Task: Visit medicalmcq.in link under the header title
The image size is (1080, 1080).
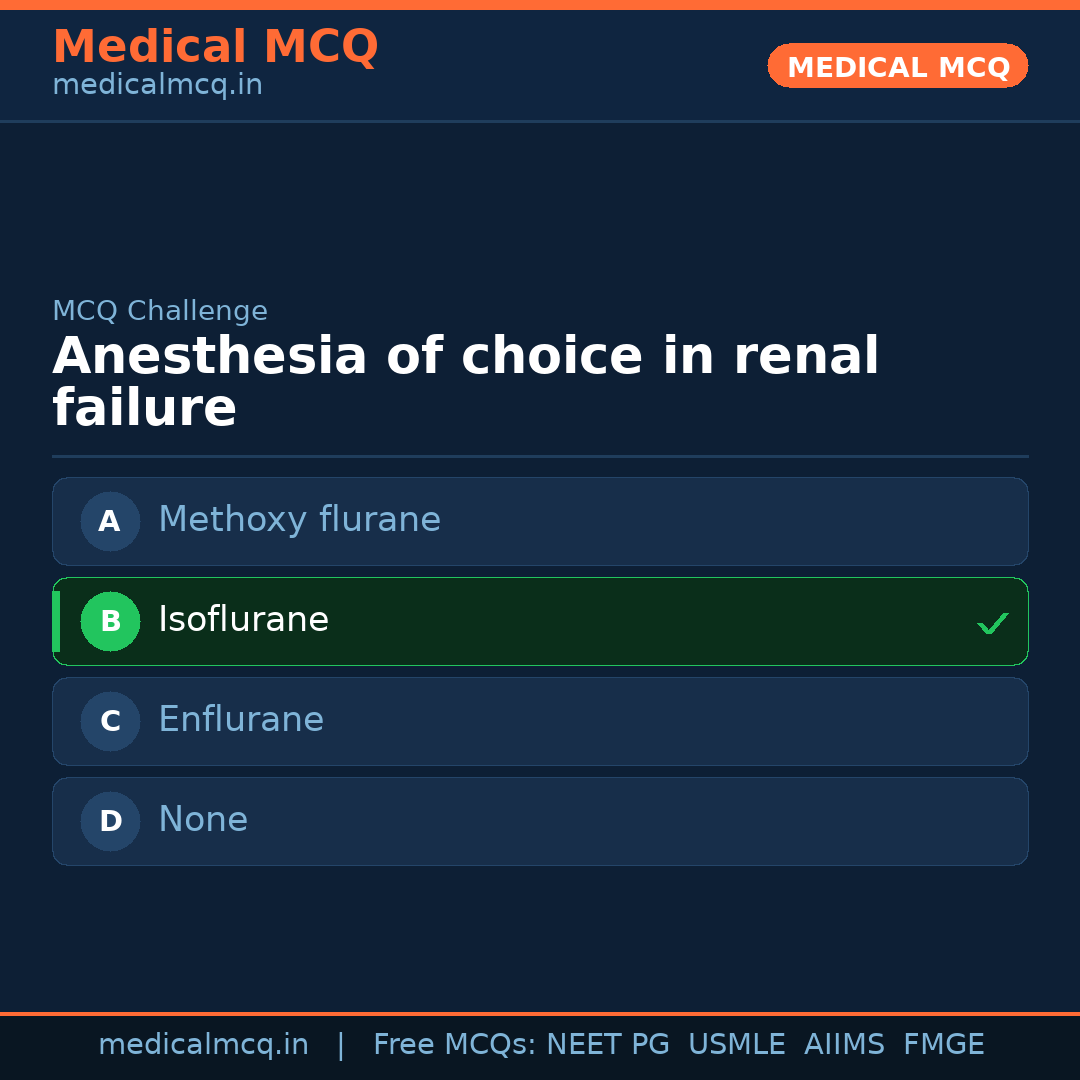Action: (x=157, y=85)
